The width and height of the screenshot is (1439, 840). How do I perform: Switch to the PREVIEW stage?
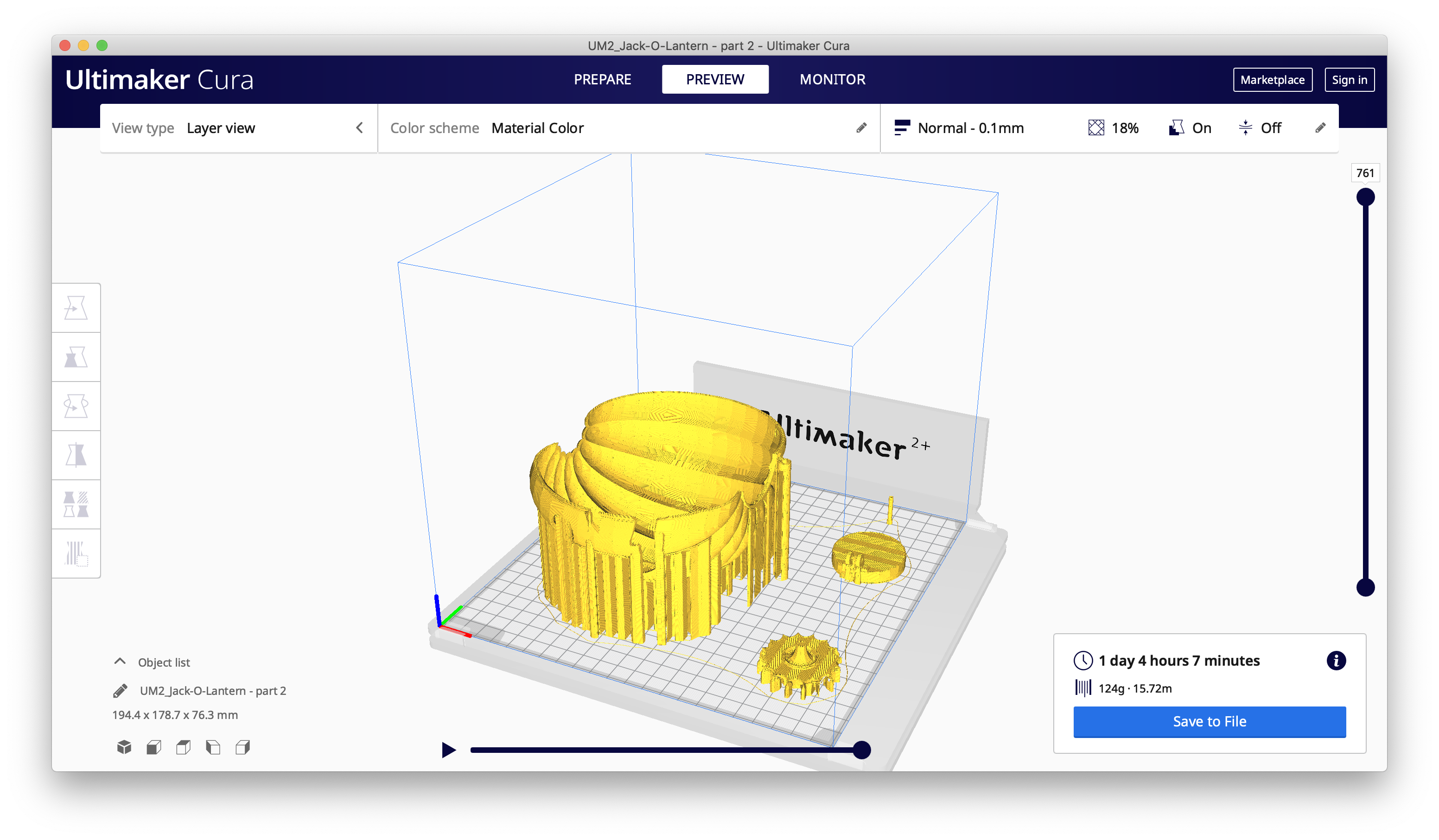point(715,79)
